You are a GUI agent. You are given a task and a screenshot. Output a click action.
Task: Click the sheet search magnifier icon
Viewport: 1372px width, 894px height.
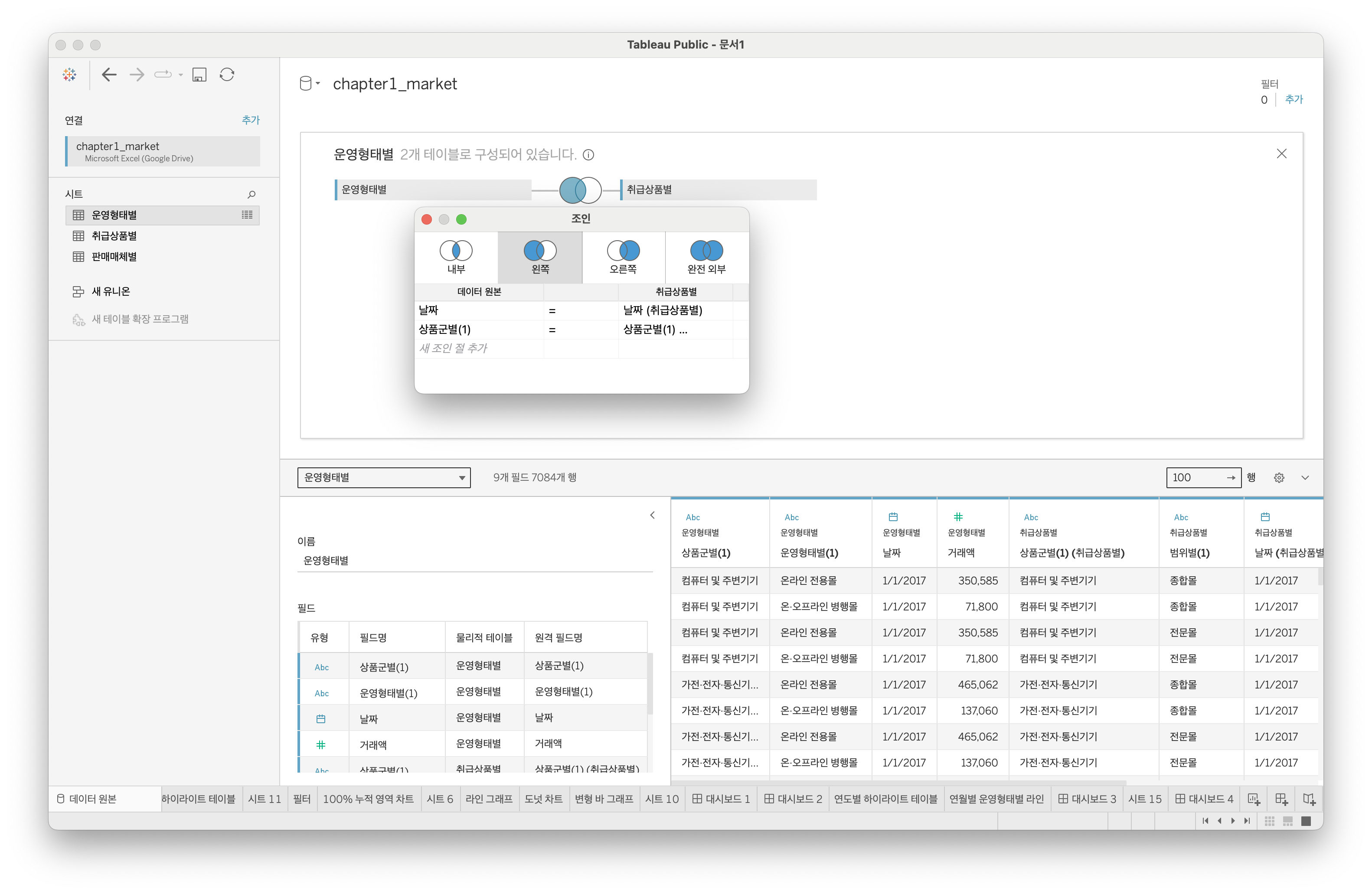pos(252,194)
